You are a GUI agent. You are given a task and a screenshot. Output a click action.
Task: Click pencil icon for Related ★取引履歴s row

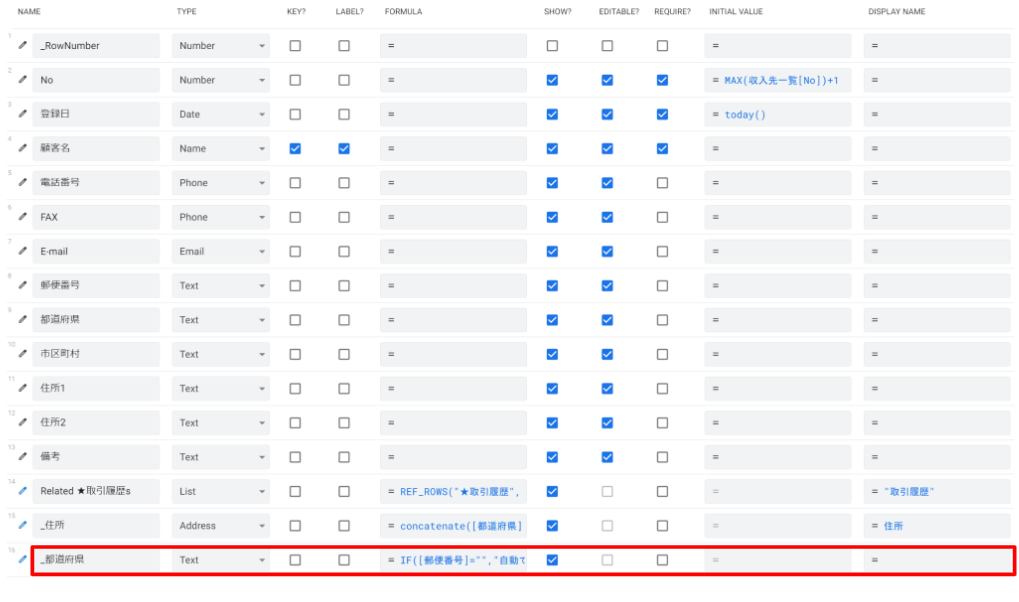point(22,491)
